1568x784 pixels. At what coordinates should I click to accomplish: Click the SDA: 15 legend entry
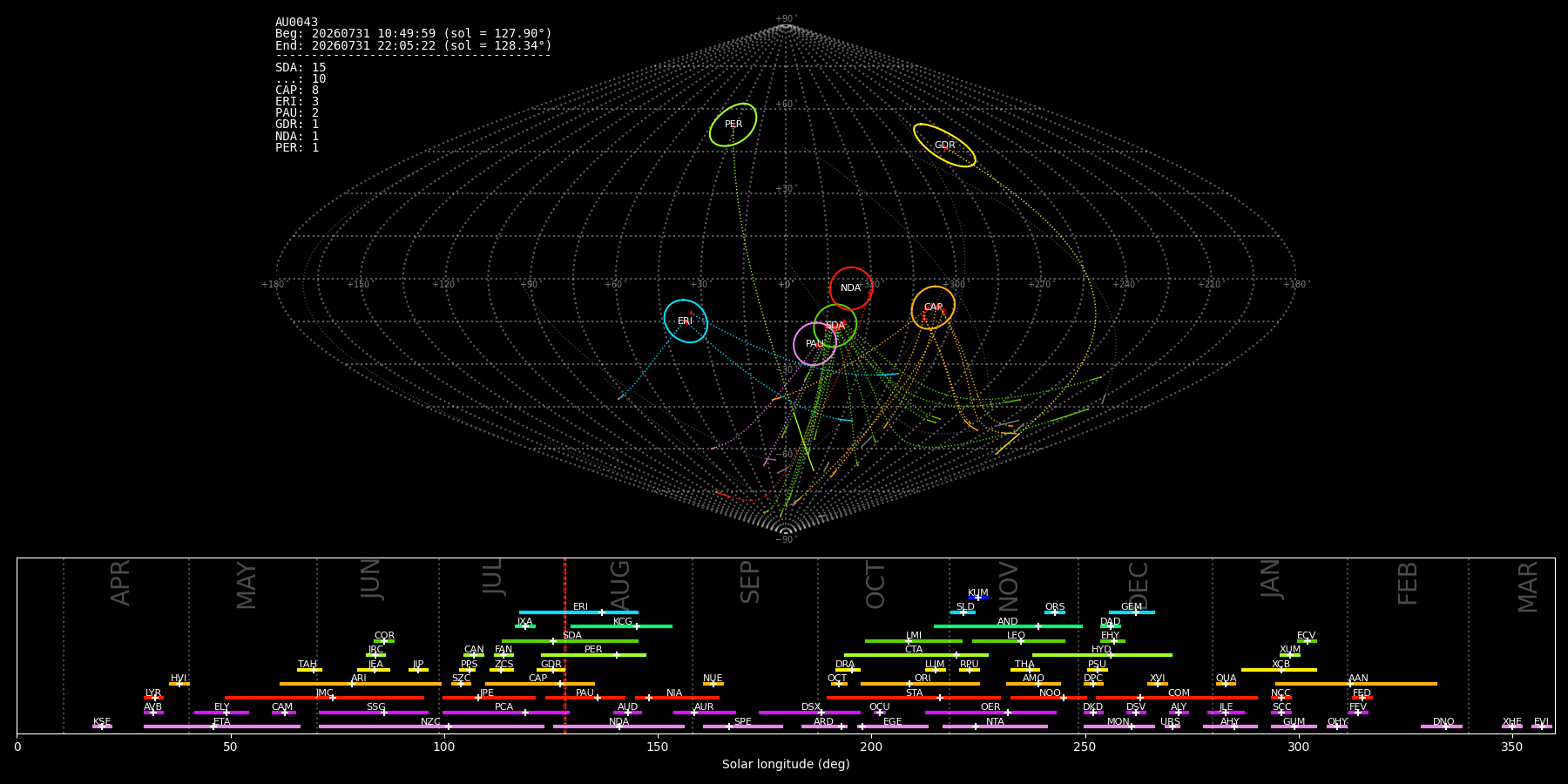[x=301, y=68]
